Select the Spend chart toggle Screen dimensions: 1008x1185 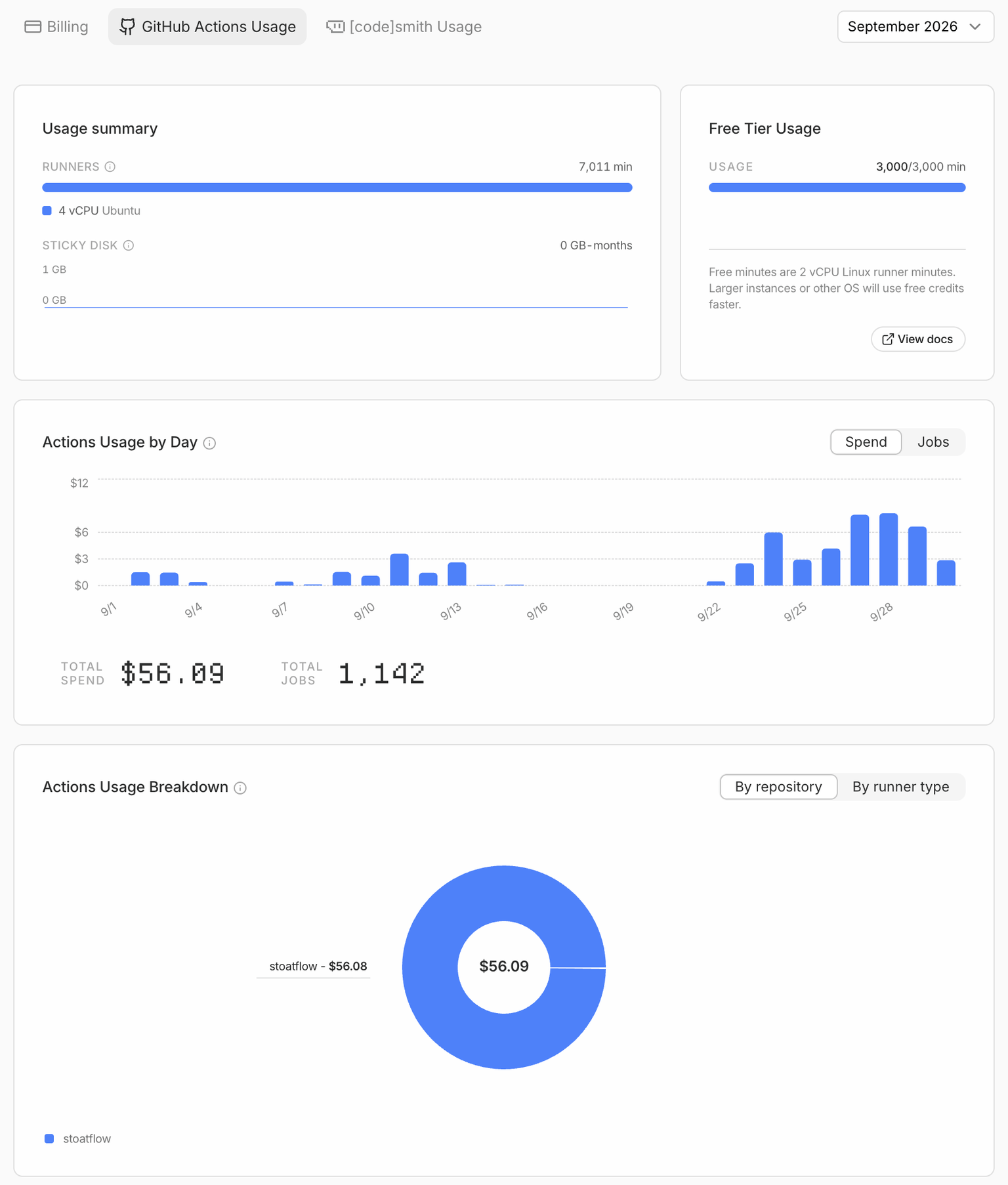point(866,442)
